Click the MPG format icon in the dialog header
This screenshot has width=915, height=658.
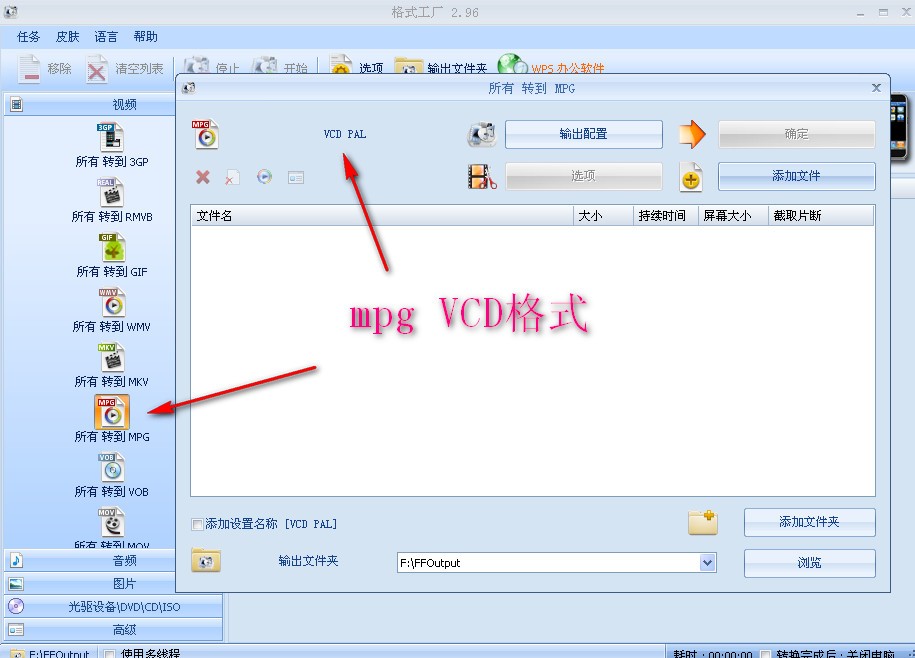(205, 134)
